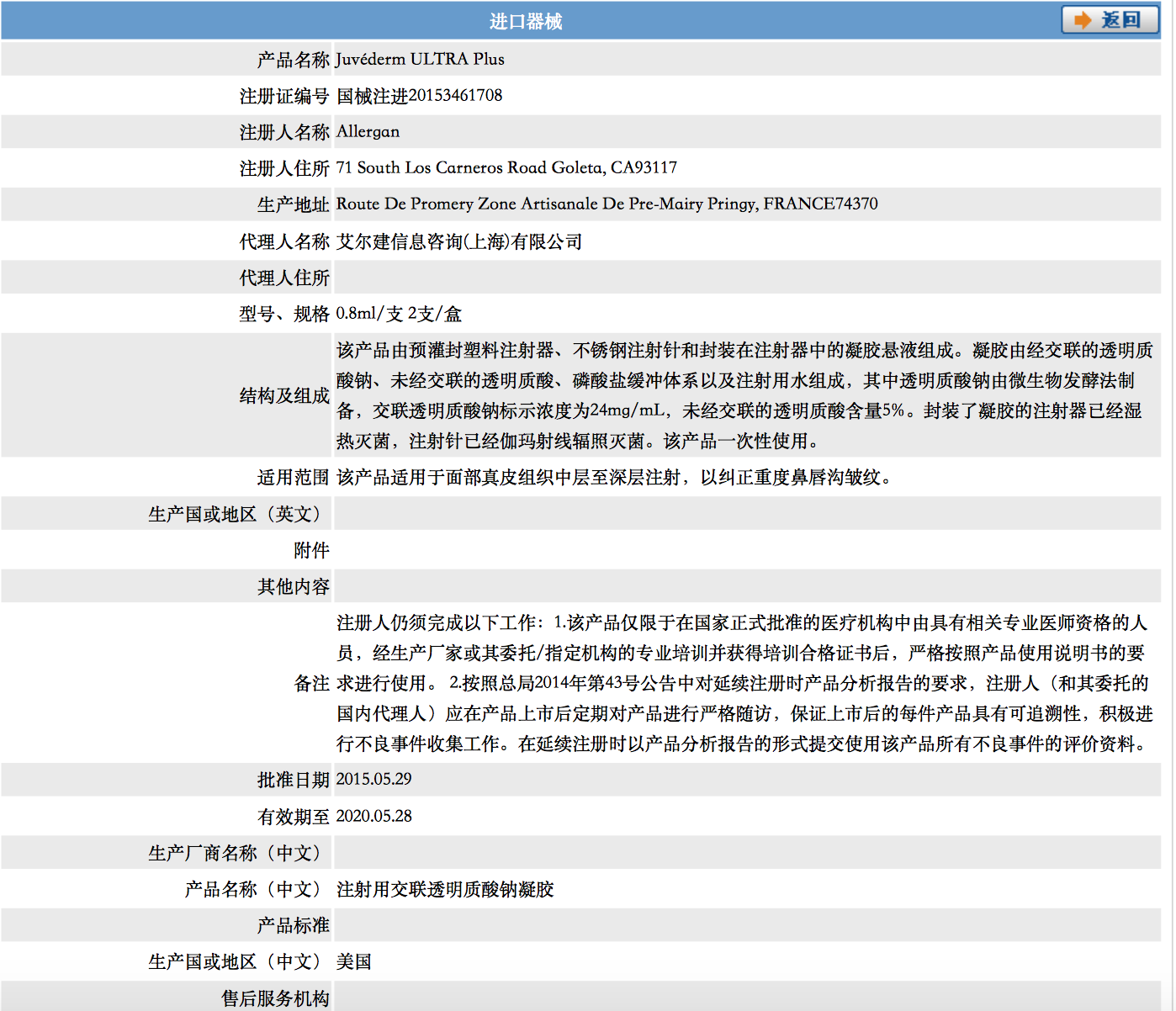Screen dimensions: 1176x1011
Task: Click expiry date 2020.05.28
Action: [374, 816]
